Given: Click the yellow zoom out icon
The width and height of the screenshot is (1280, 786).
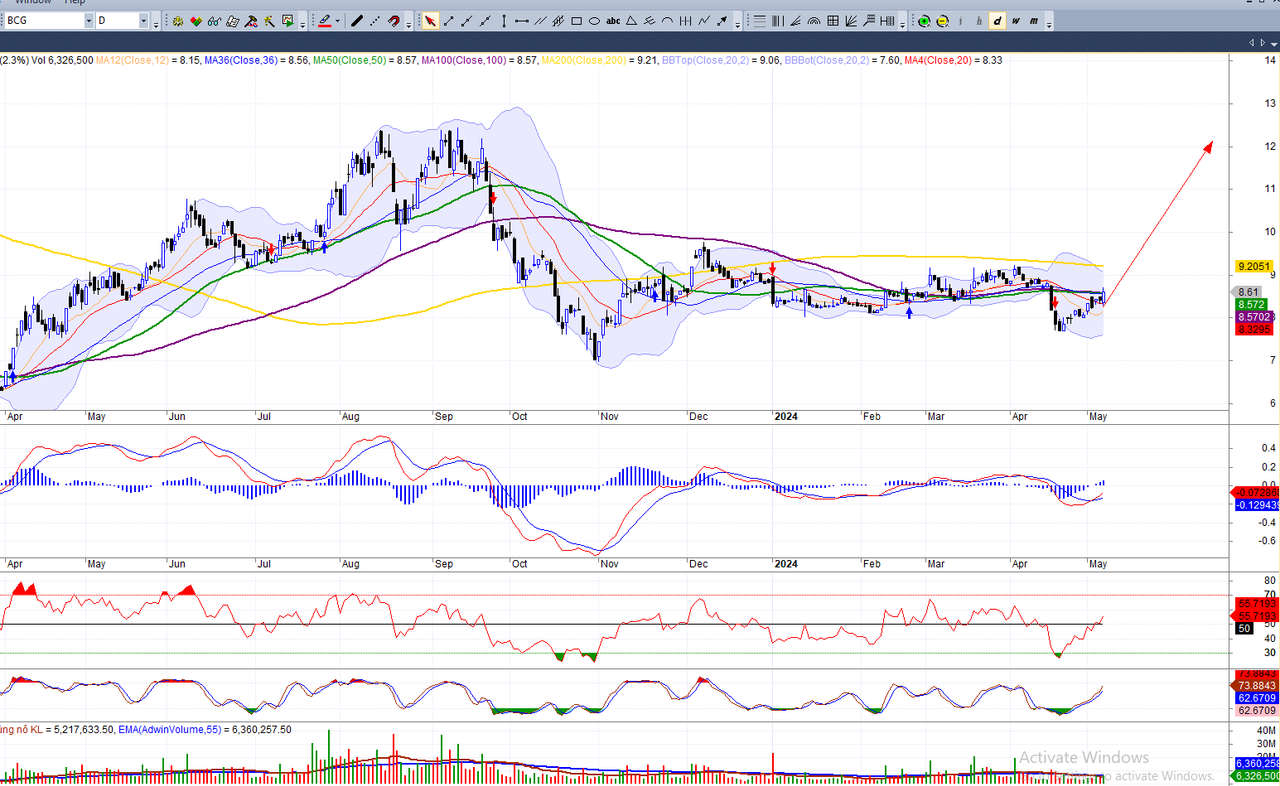Looking at the screenshot, I should [943, 21].
